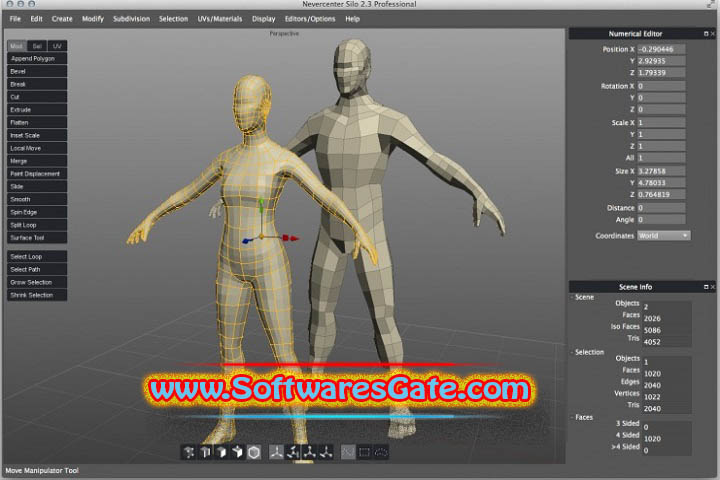Click the blue Z-axis manipulator handle
This screenshot has height=480, width=720.
(x=247, y=240)
